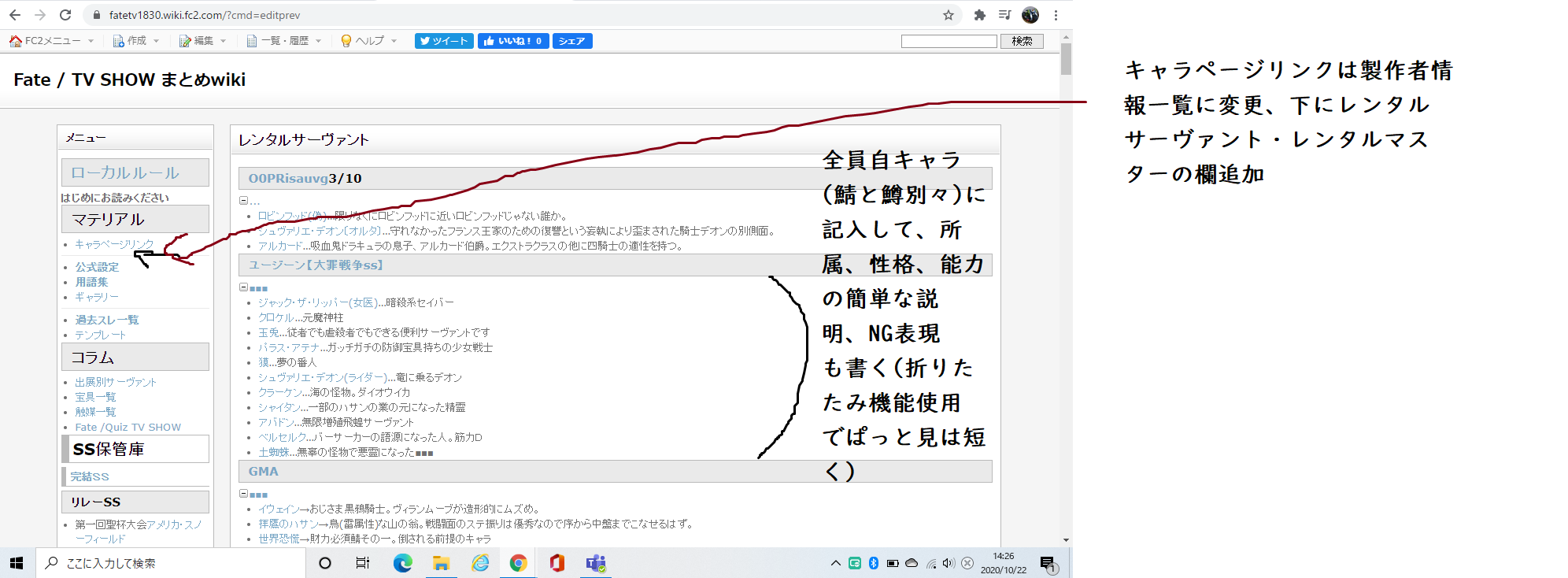Image resolution: width=1568 pixels, height=578 pixels.
Task: Collapse the list under ユージーン section
Action: coord(244,287)
